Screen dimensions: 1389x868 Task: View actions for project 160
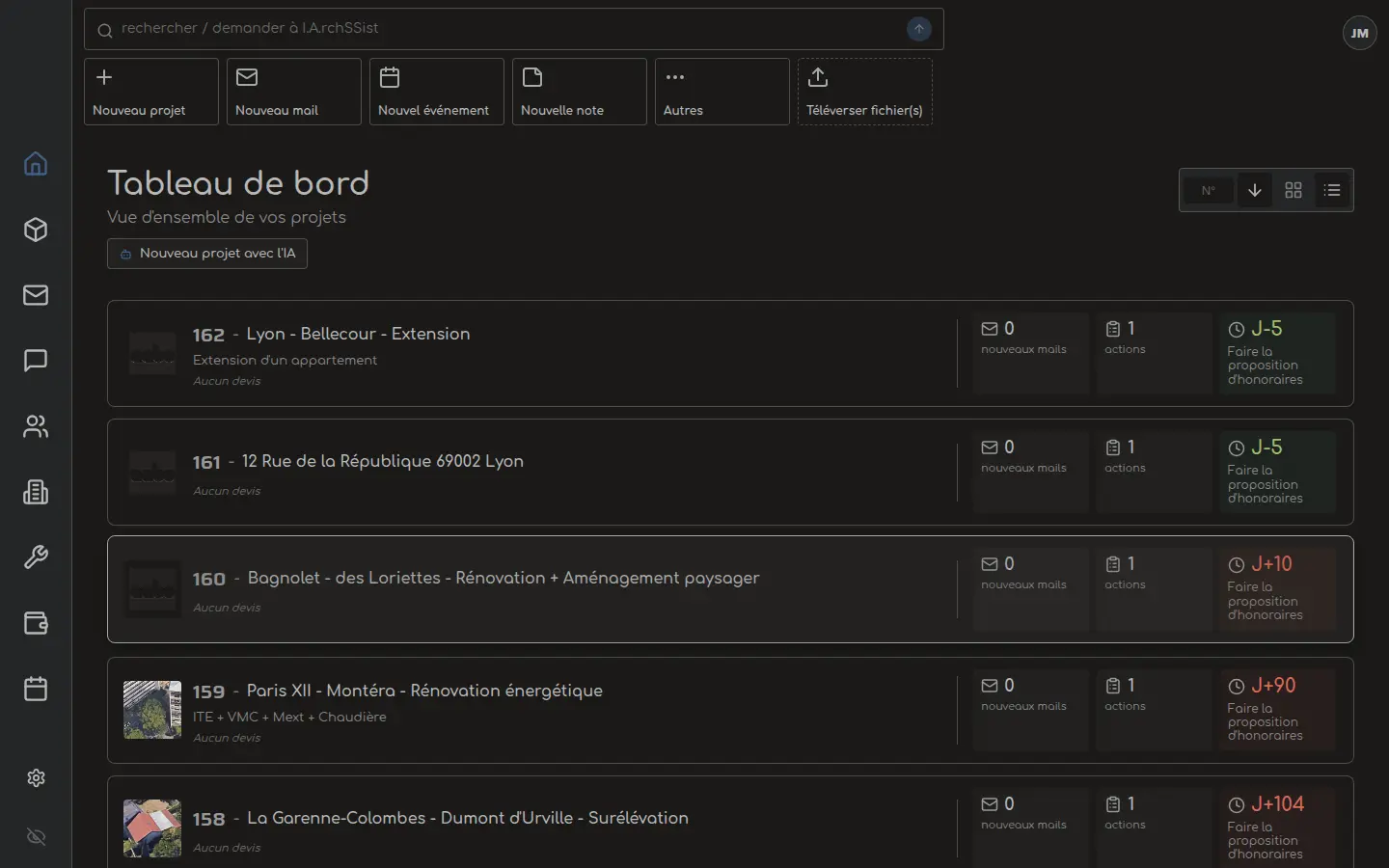coord(1154,589)
